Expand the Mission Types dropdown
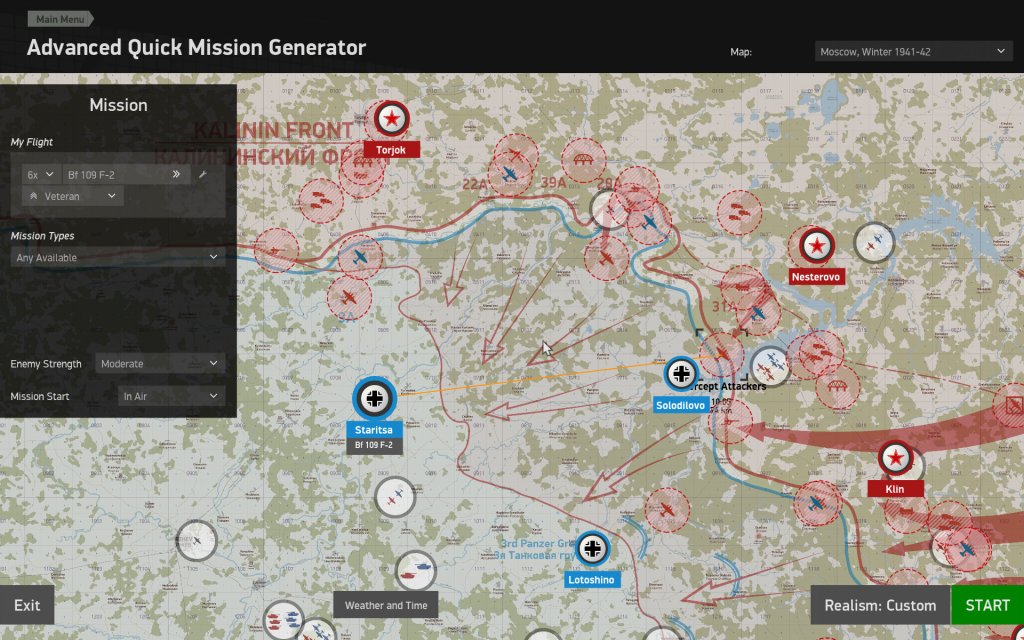Screen dimensions: 1024x640 click(x=117, y=258)
